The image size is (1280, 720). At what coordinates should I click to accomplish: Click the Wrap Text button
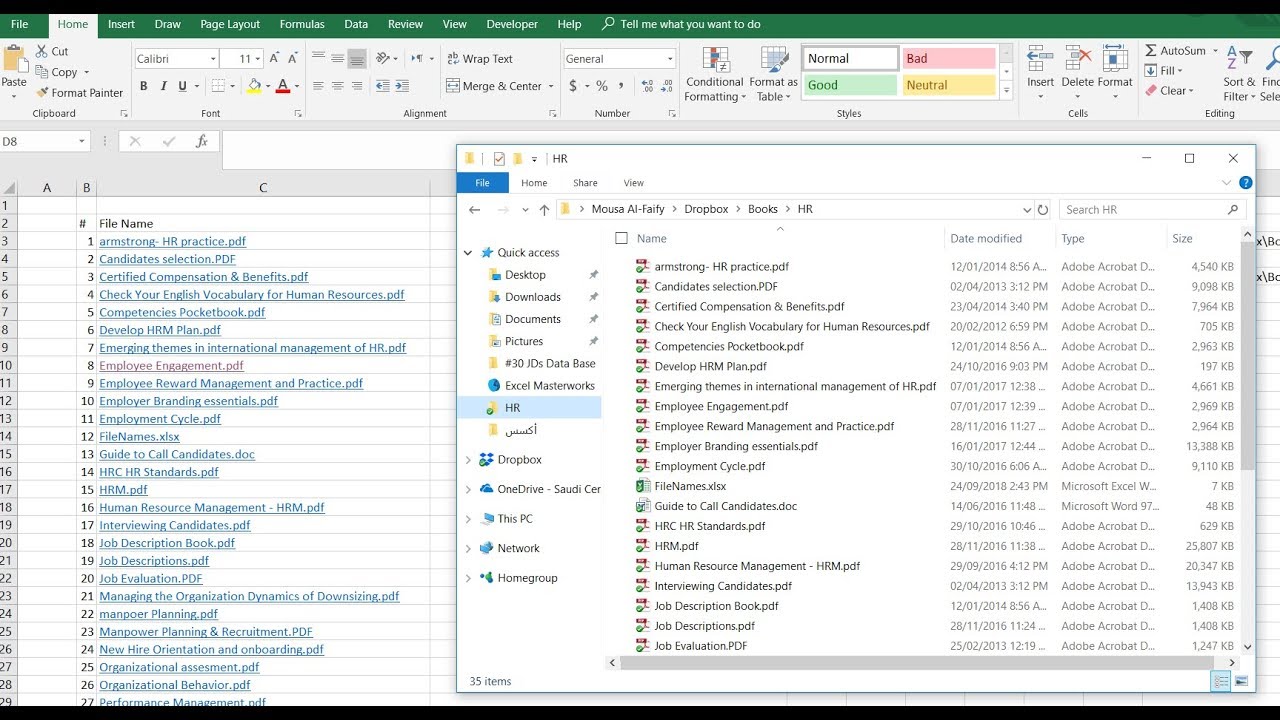point(479,59)
